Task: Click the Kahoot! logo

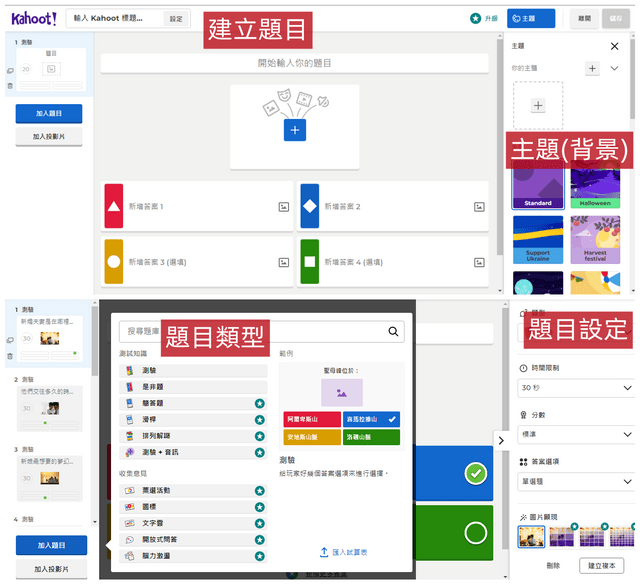Action: click(x=33, y=18)
